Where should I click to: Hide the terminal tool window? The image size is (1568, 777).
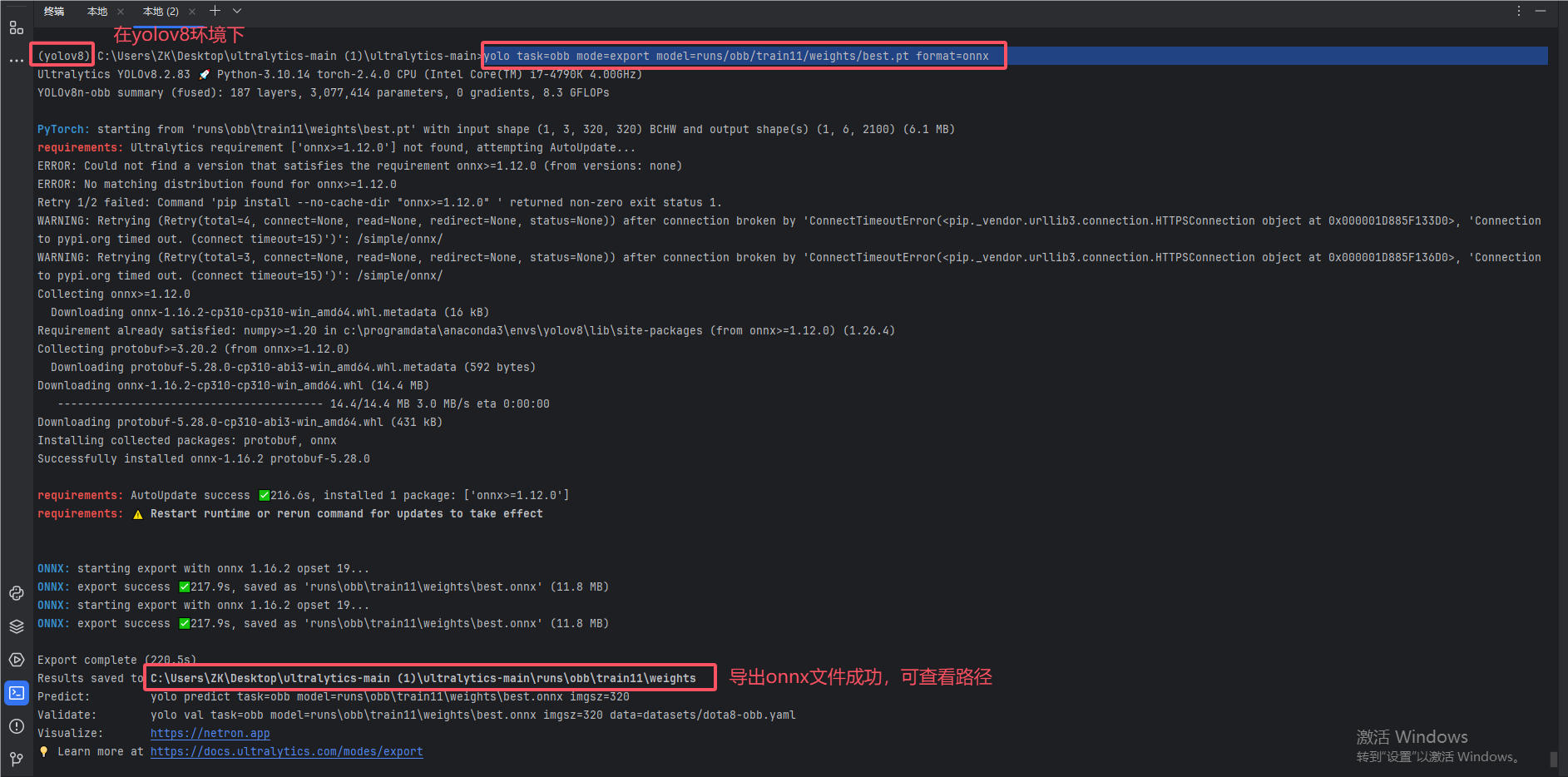point(1541,11)
